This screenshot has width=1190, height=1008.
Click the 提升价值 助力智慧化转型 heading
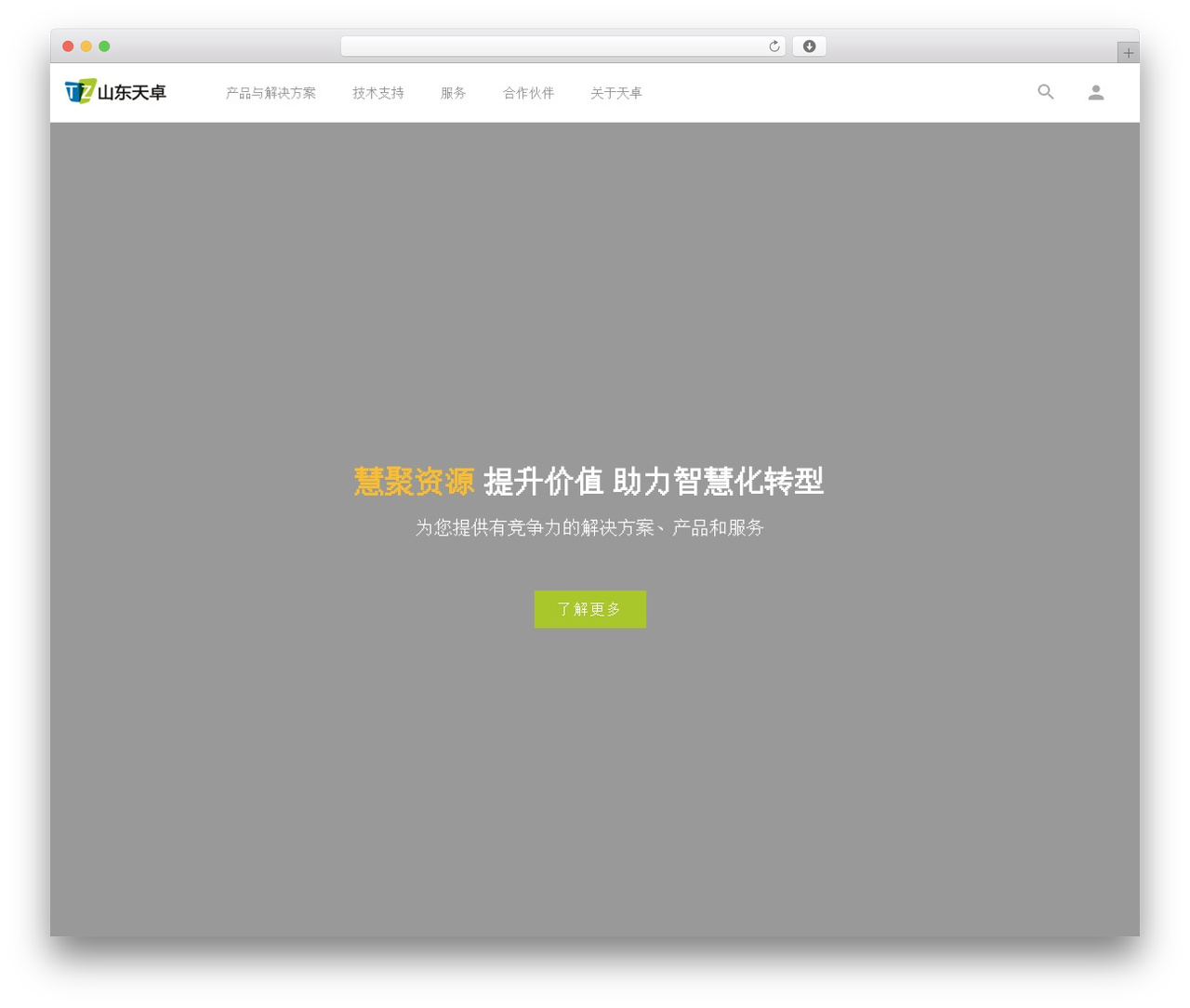pos(654,481)
